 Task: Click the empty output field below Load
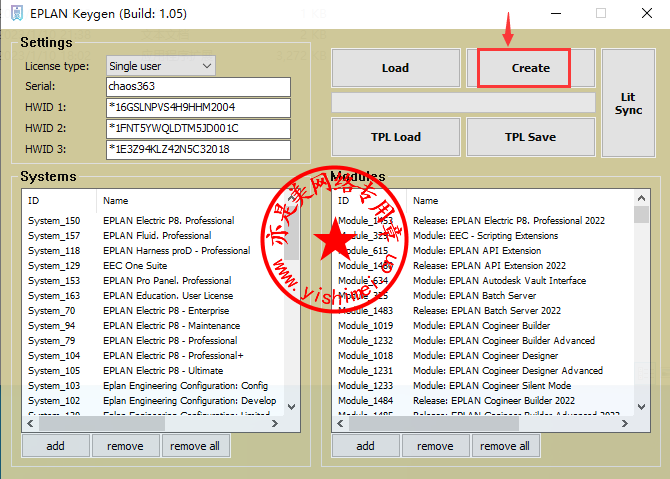(463, 103)
